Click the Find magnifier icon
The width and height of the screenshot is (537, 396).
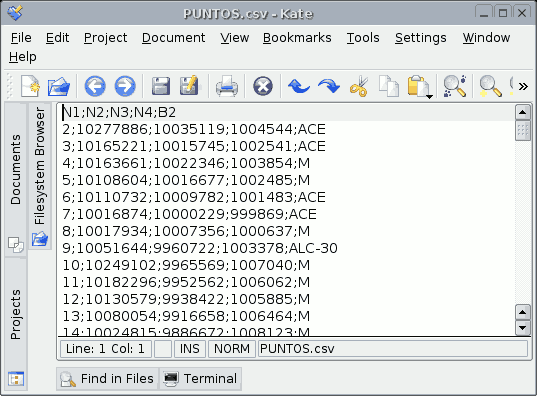point(454,86)
